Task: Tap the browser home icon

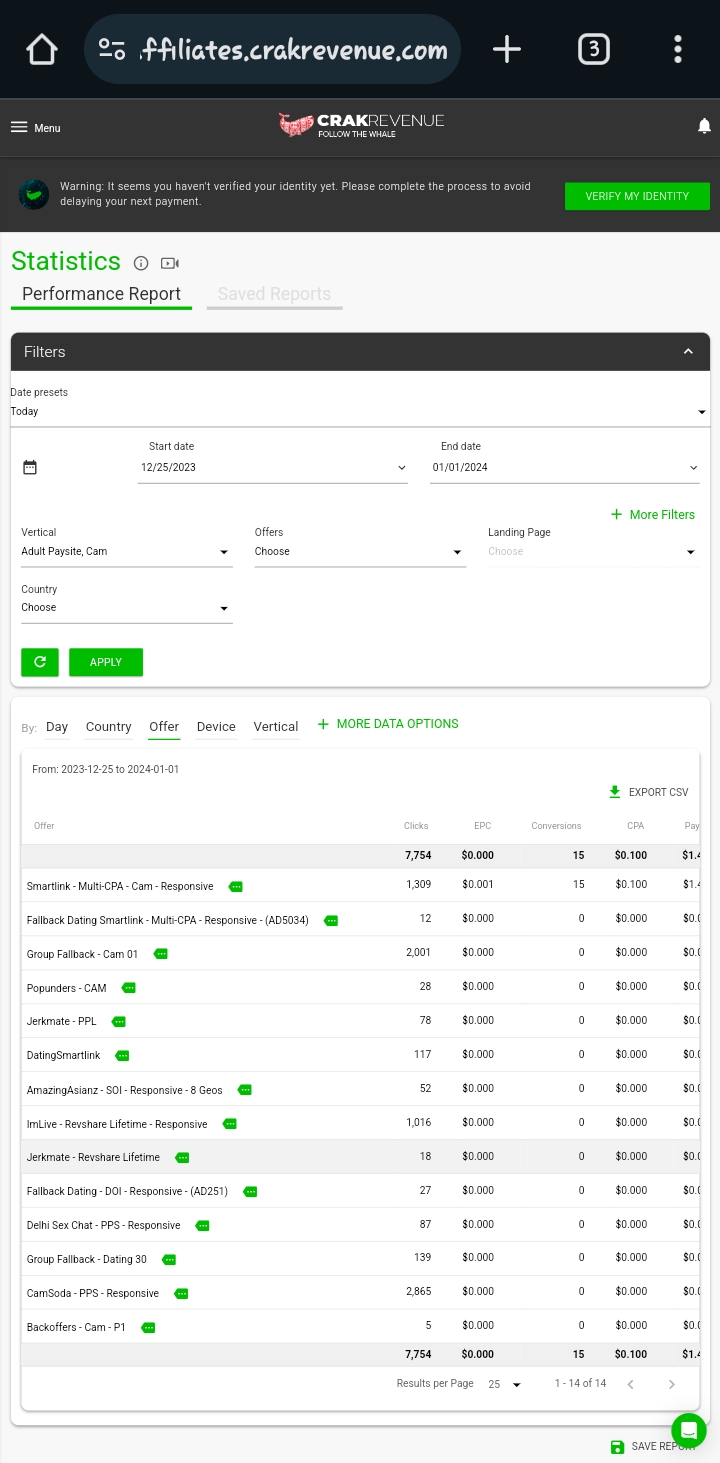Action: 42,49
